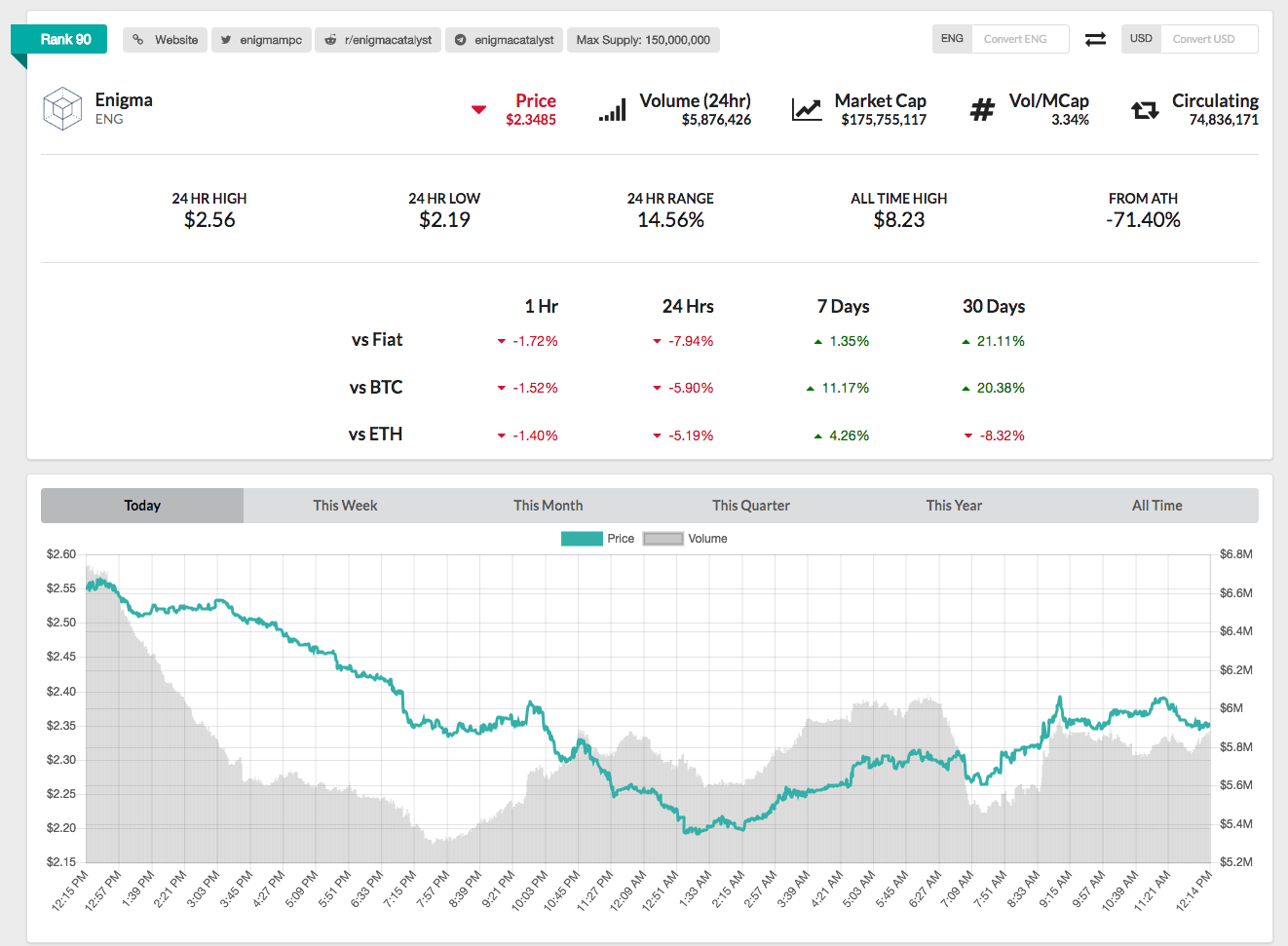This screenshot has width=1288, height=946.
Task: Click the green arrow next to 11.17%
Action: click(x=811, y=389)
